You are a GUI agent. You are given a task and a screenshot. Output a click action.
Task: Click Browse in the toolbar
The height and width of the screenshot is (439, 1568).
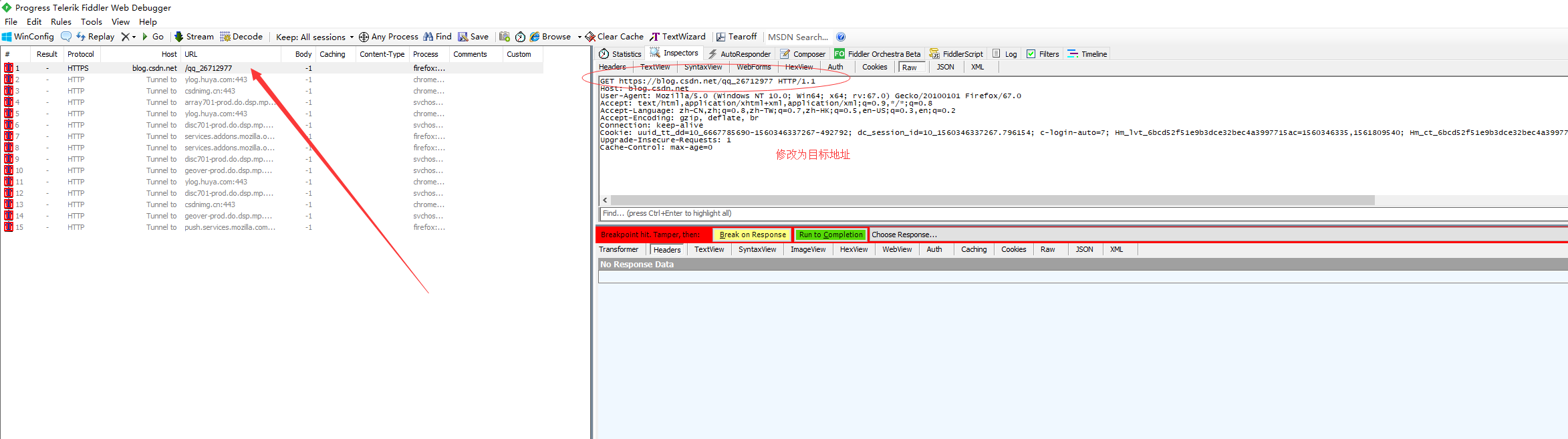pos(551,37)
